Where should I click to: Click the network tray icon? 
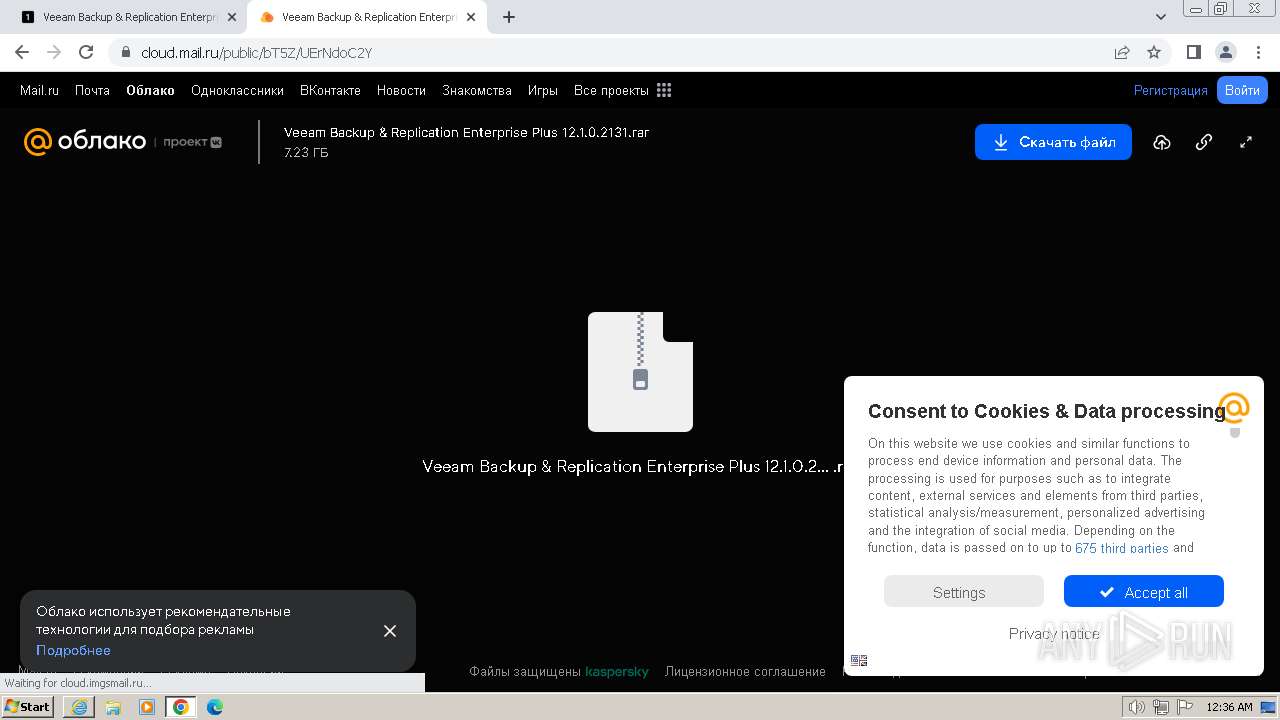[1161, 707]
